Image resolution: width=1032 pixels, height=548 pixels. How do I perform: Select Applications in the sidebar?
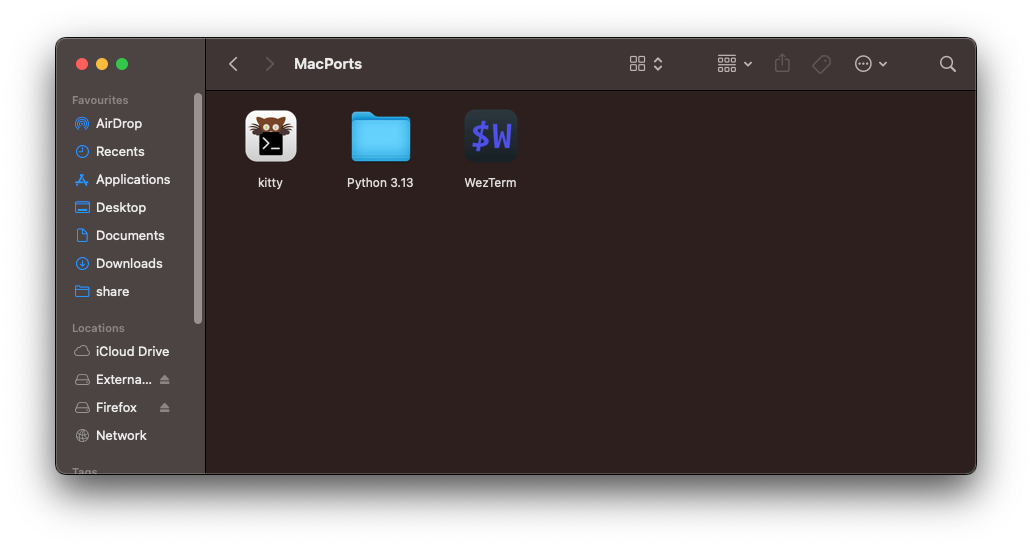[132, 180]
